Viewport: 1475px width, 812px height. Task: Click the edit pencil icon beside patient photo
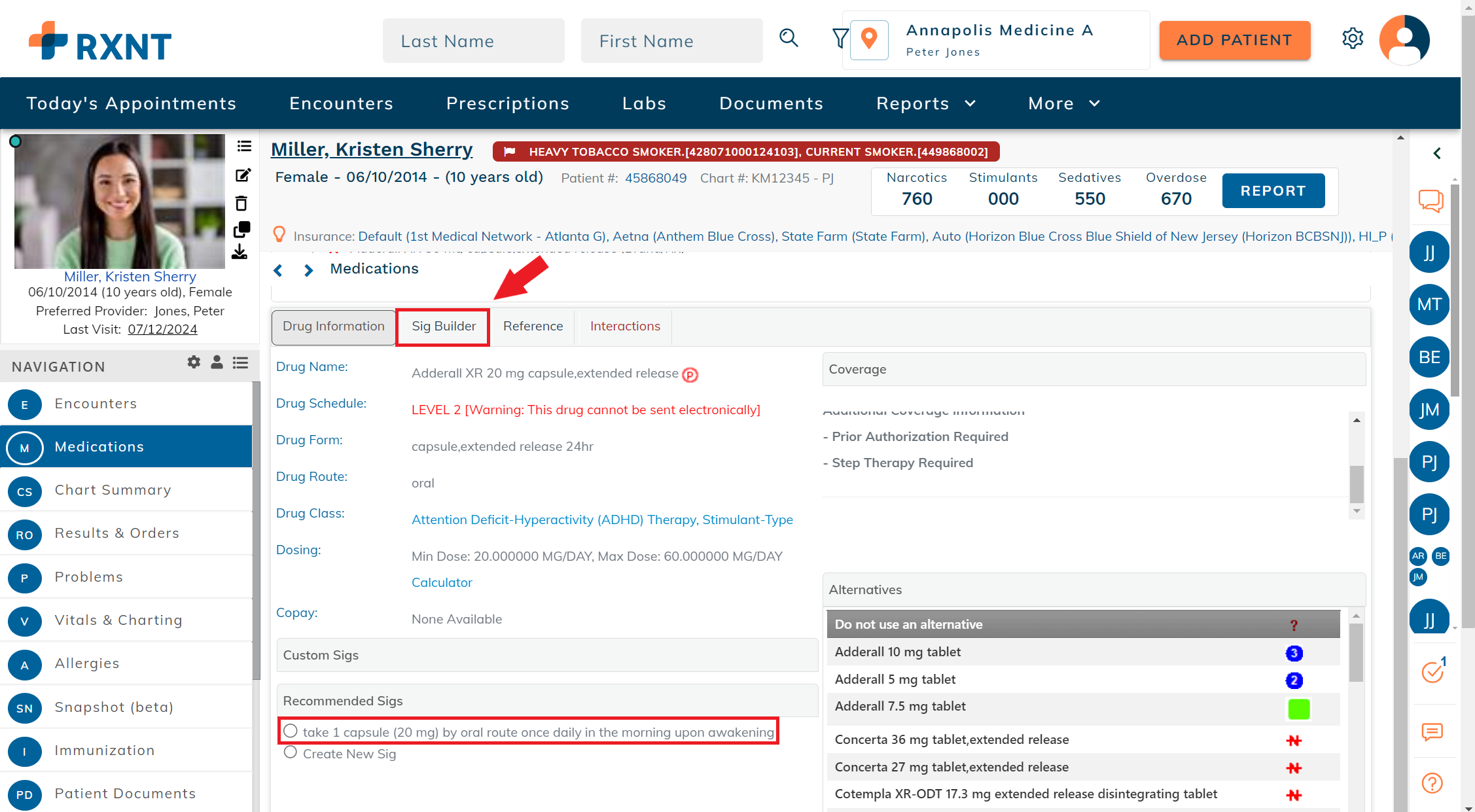(x=243, y=175)
